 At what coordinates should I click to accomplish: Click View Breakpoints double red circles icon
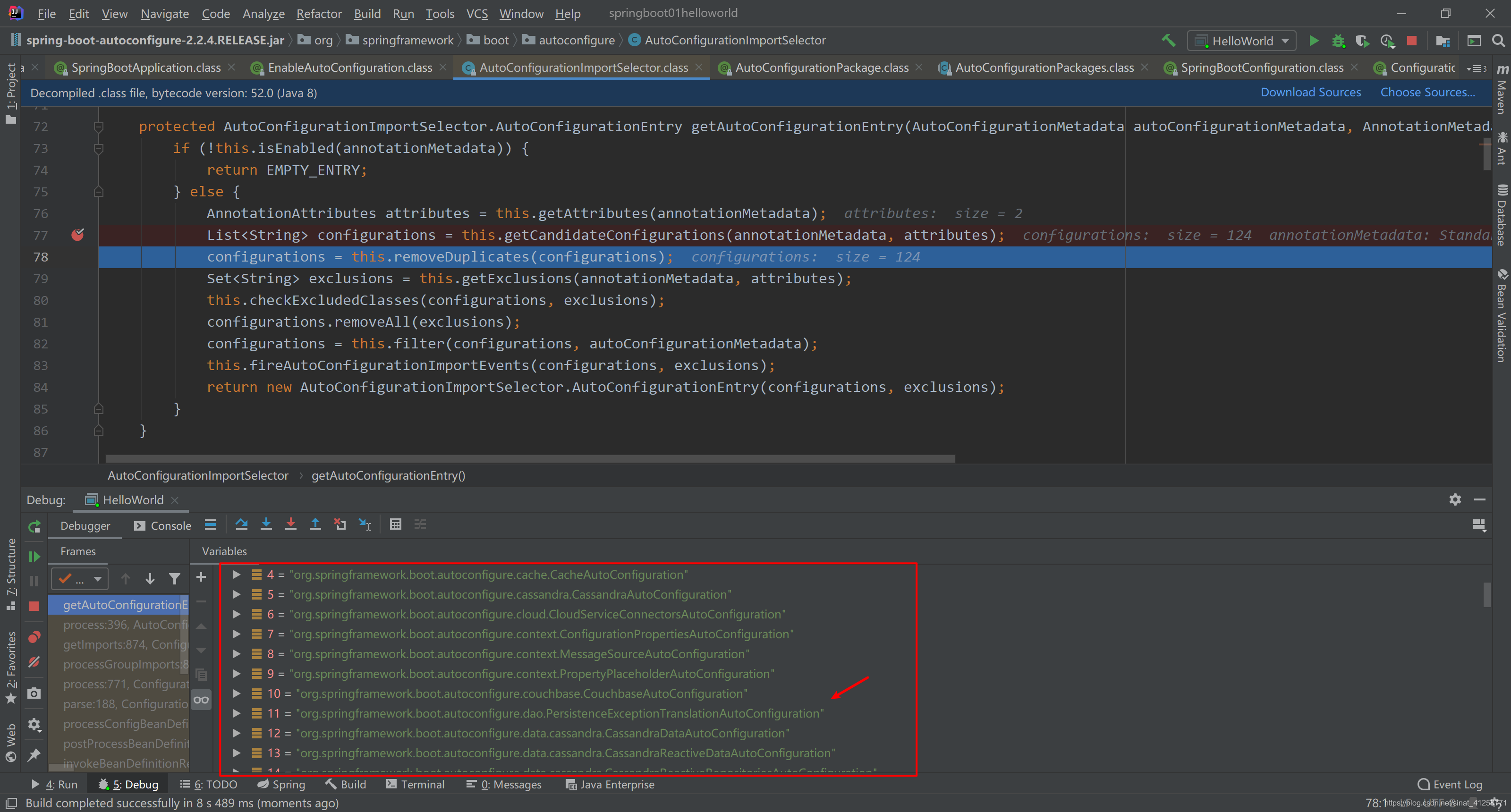click(34, 637)
